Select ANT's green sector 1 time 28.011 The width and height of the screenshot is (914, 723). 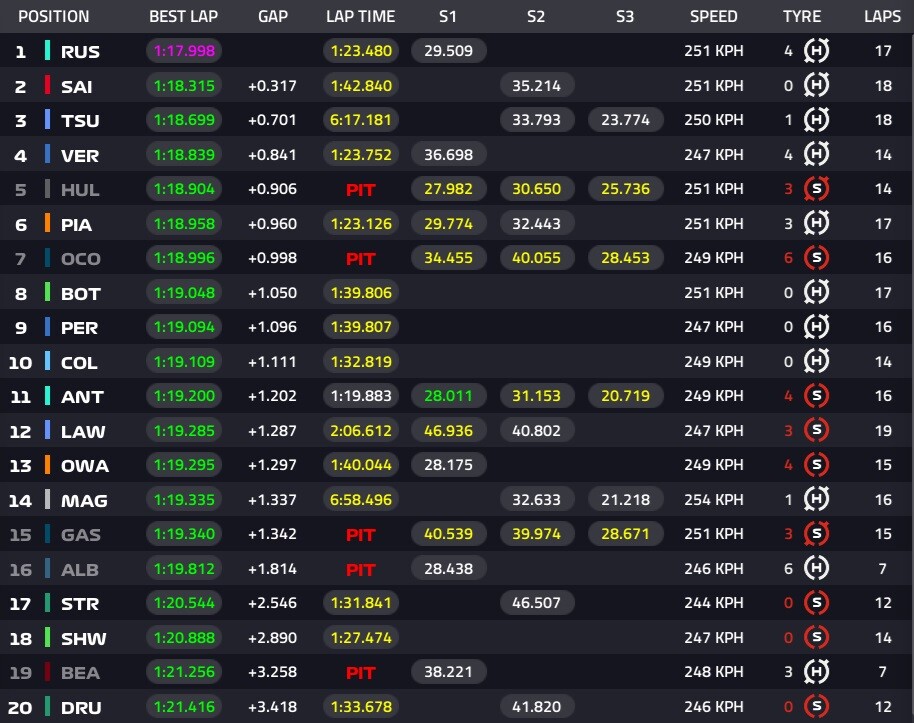[x=448, y=396]
